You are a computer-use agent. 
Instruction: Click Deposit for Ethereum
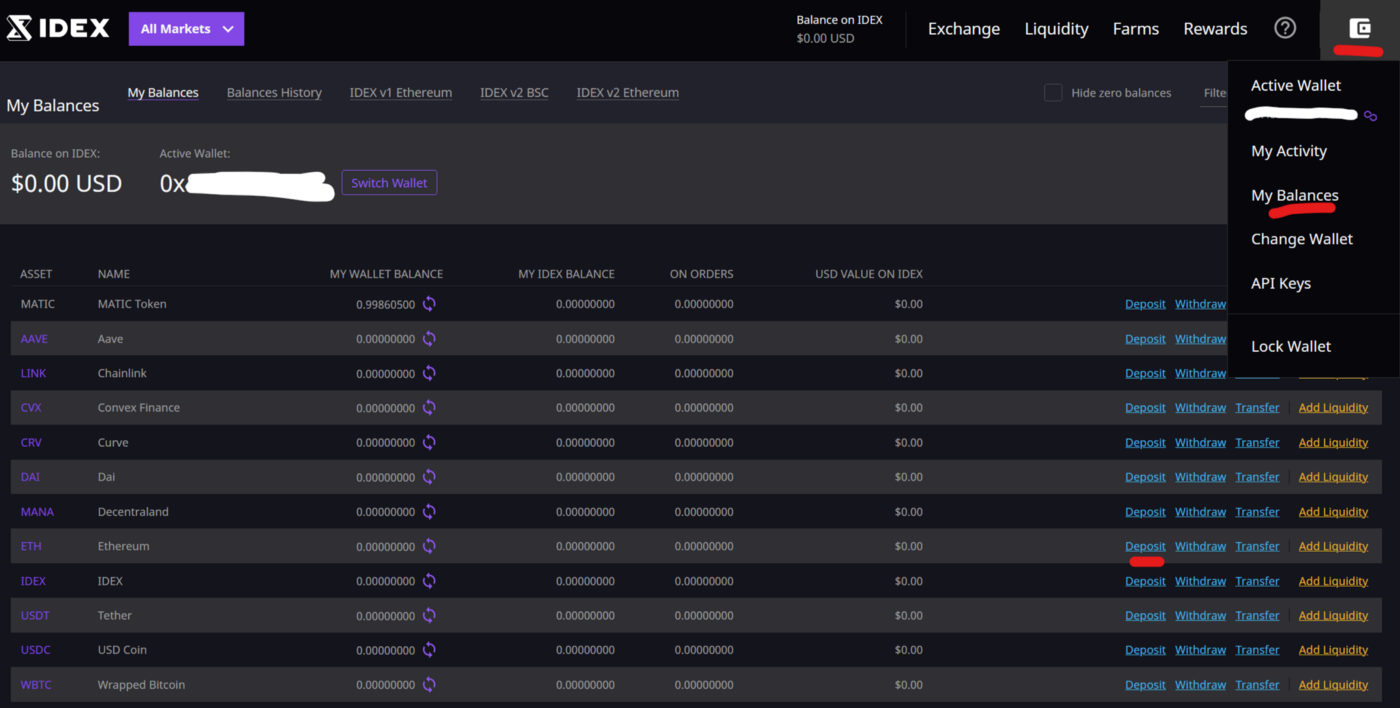click(1145, 546)
